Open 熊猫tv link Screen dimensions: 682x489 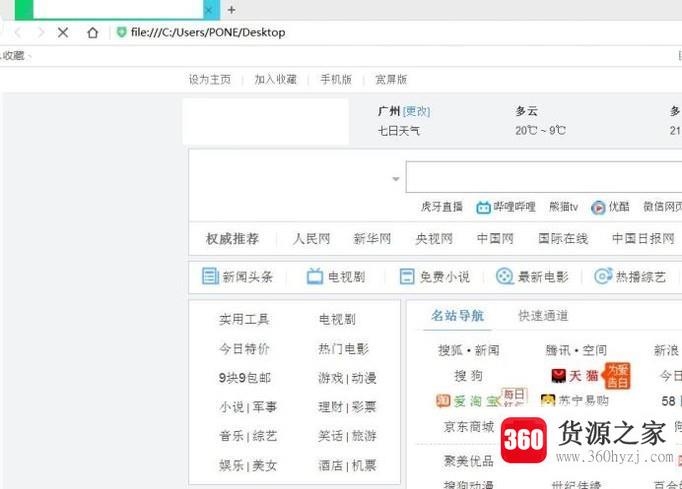point(563,207)
